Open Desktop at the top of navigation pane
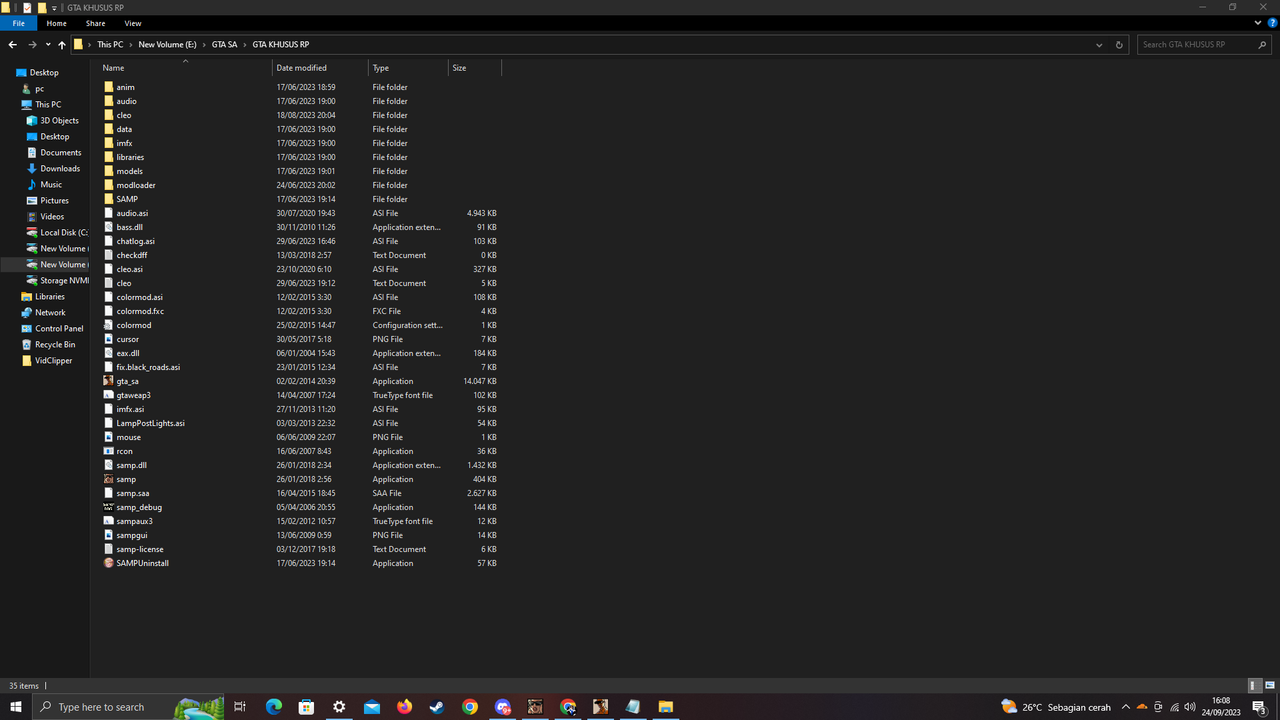Screen dimensions: 1280x720 point(44,73)
